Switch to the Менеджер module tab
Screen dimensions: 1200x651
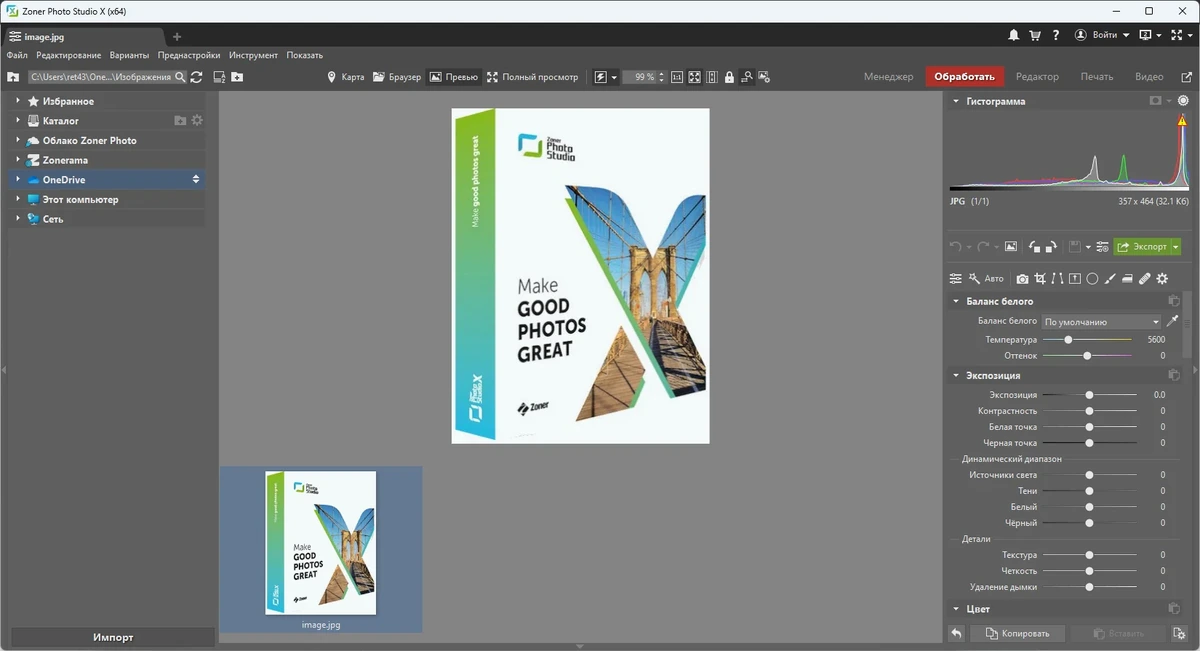(889, 77)
